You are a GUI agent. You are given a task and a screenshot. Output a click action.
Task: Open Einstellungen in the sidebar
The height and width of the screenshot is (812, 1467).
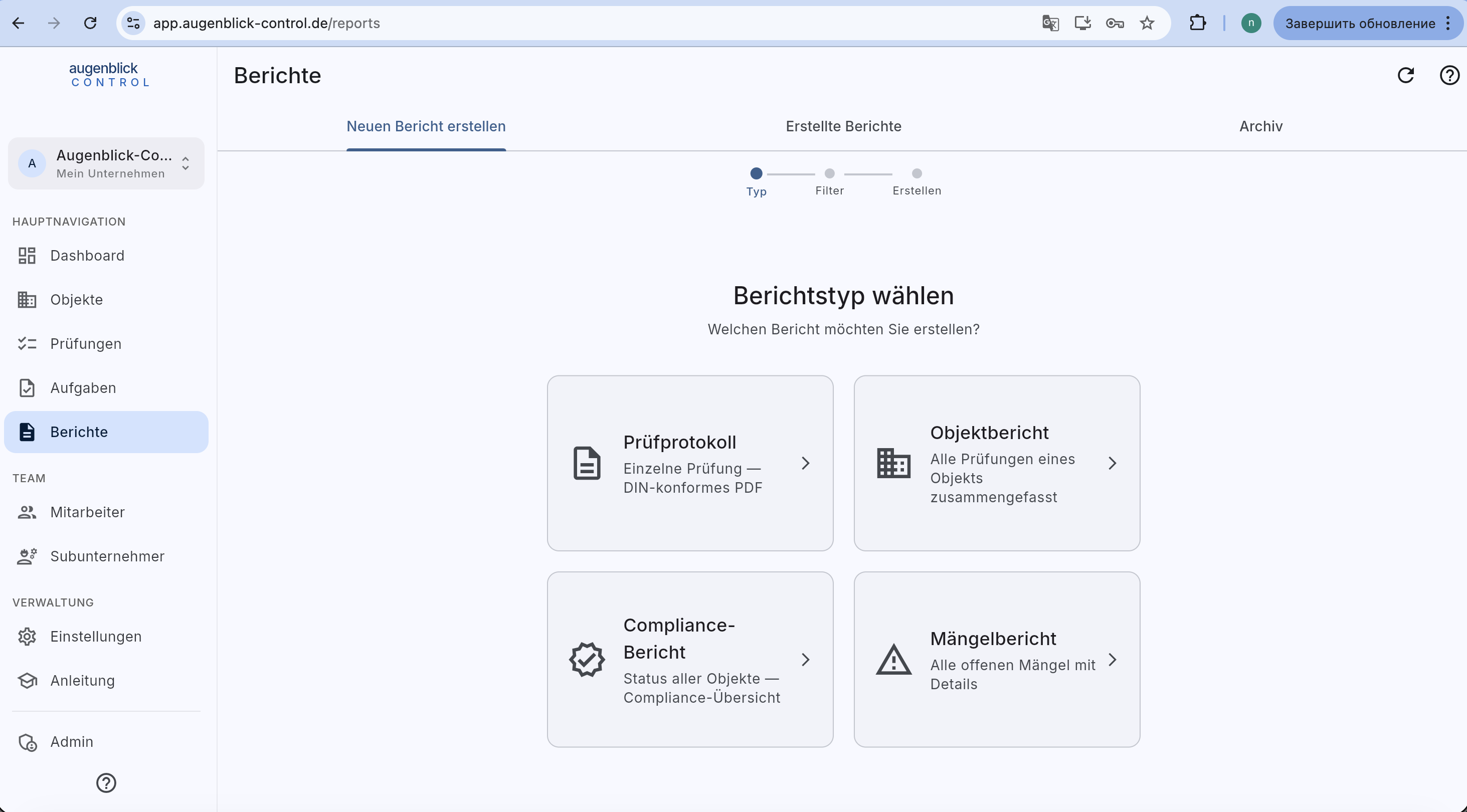(x=106, y=637)
